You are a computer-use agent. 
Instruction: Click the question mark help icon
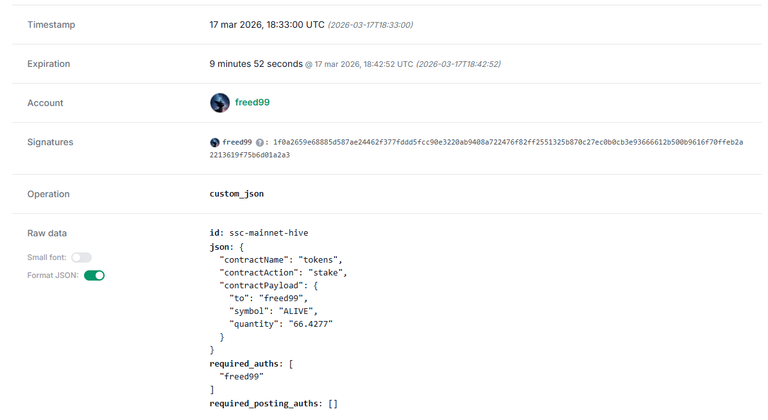pos(260,143)
